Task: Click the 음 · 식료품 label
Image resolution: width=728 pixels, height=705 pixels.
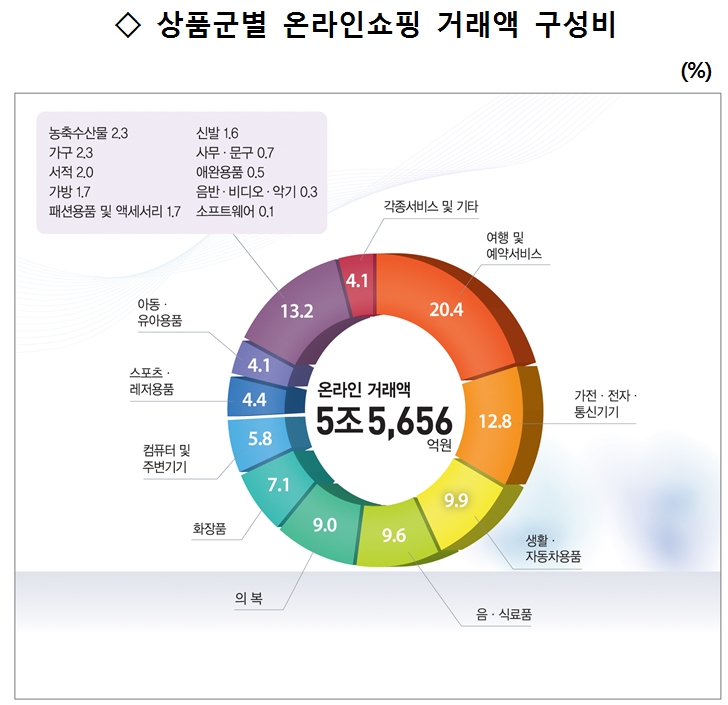Action: tap(504, 614)
